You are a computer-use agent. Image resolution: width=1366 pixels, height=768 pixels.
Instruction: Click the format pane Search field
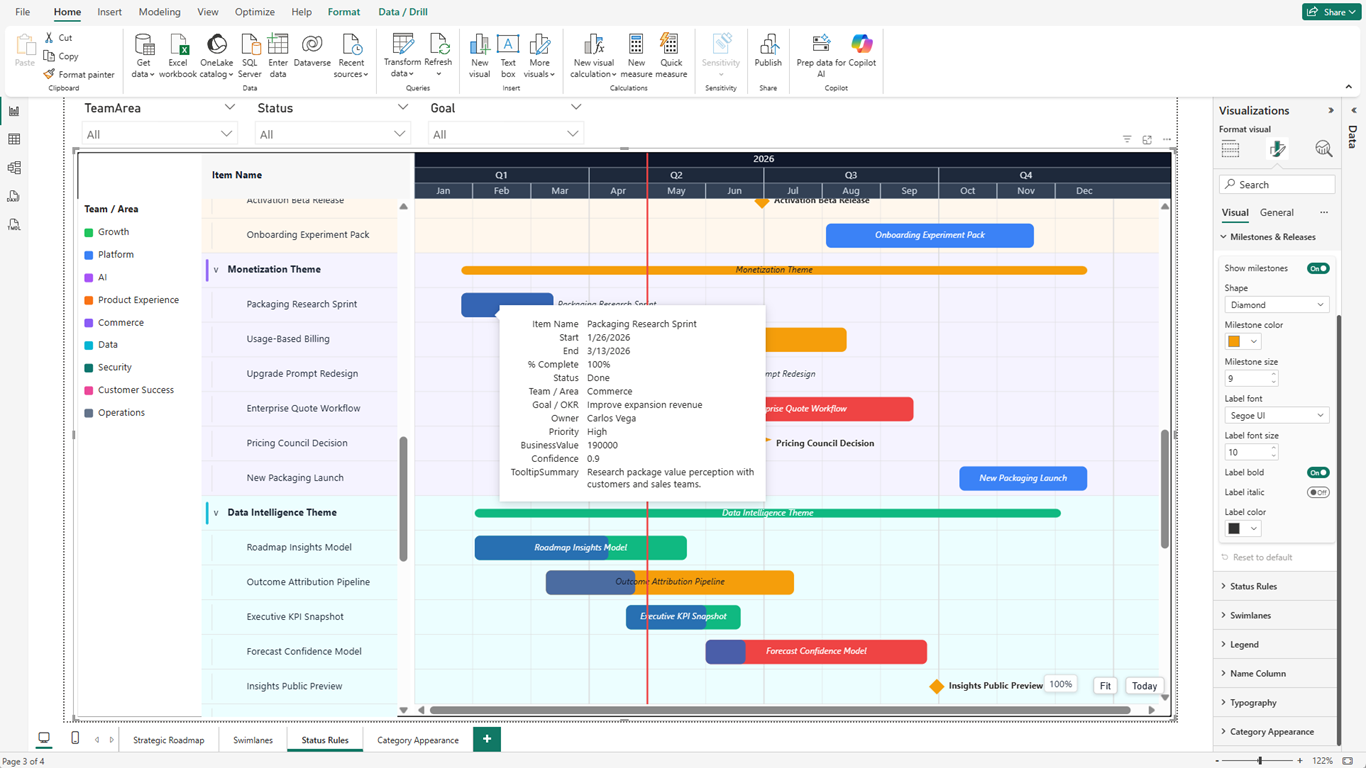click(x=1277, y=184)
